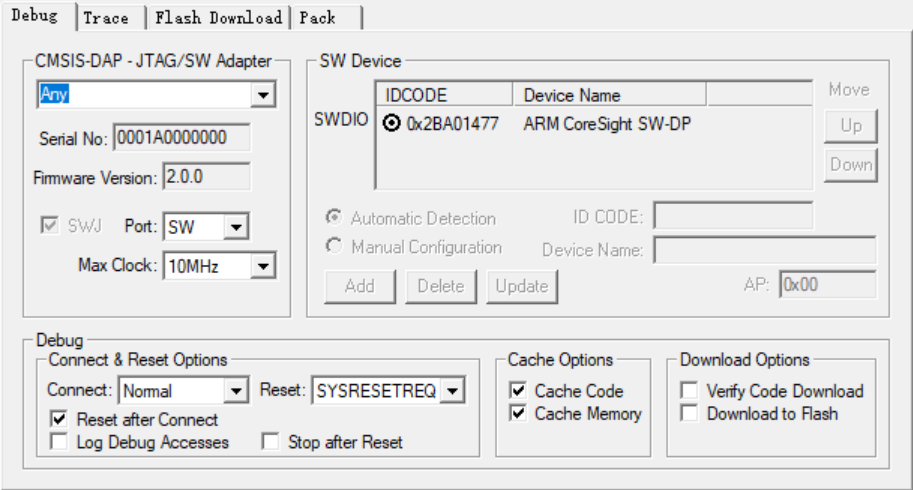Viewport: 913px width, 490px height.
Task: Select the ARM CoreSight SW-DP entry
Action: coord(607,124)
